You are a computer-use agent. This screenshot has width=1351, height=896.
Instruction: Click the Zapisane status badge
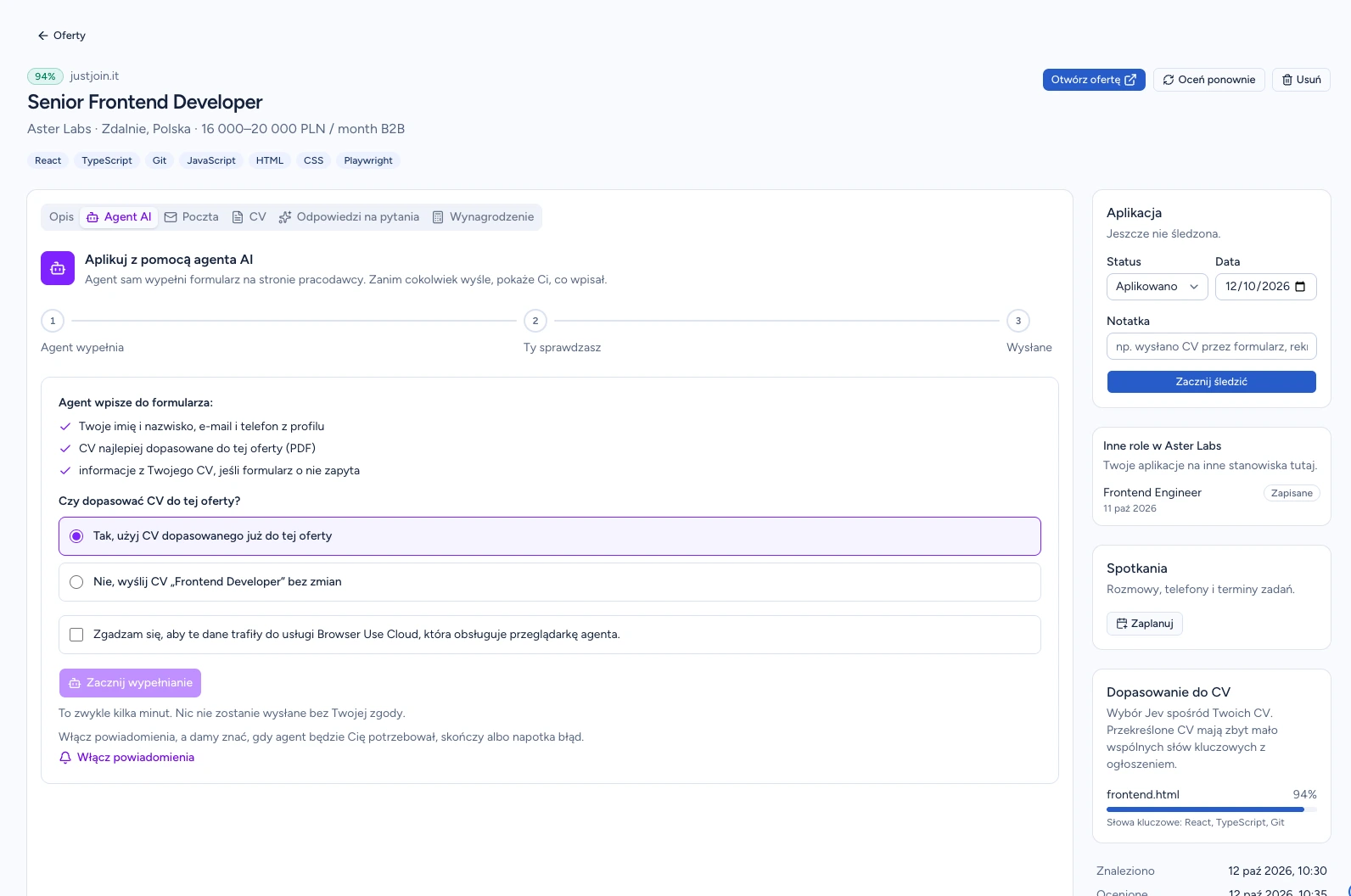[x=1292, y=493]
